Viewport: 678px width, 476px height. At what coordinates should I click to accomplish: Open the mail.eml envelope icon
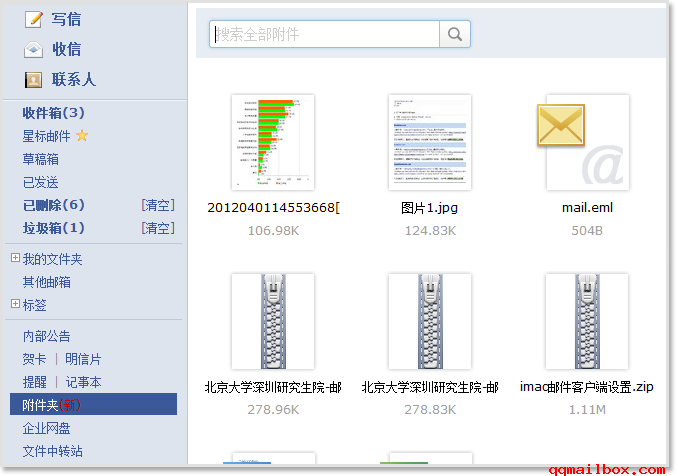pos(561,125)
